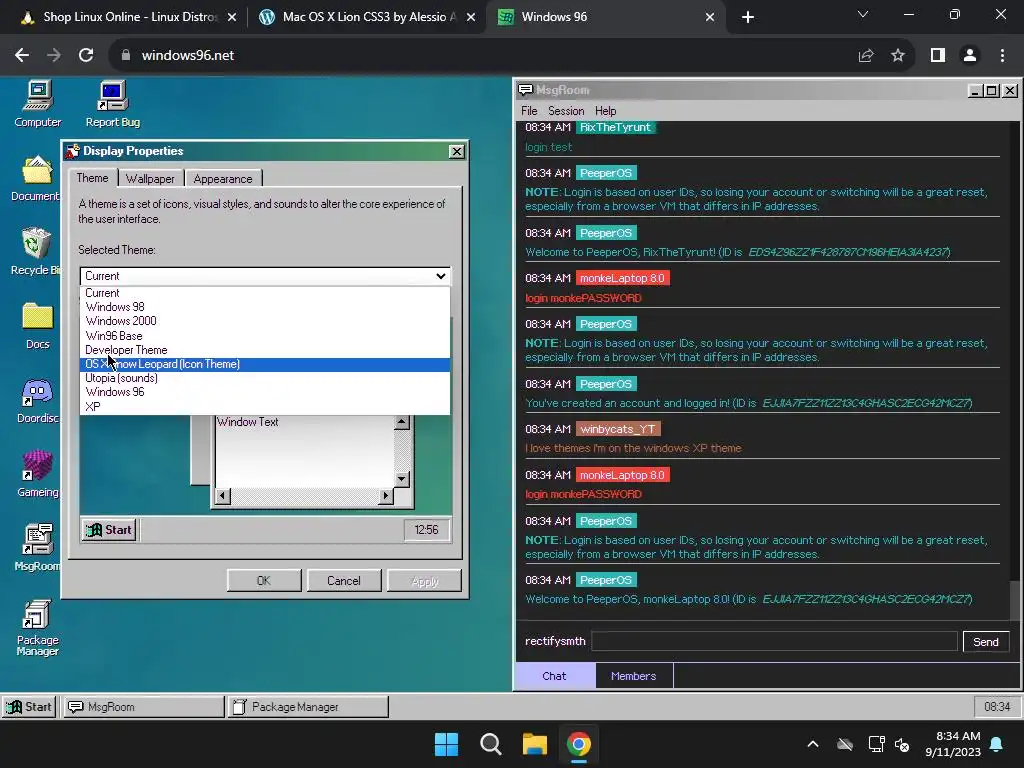Switch to the Theme tab
Screen dimensions: 1024x768
coord(92,178)
